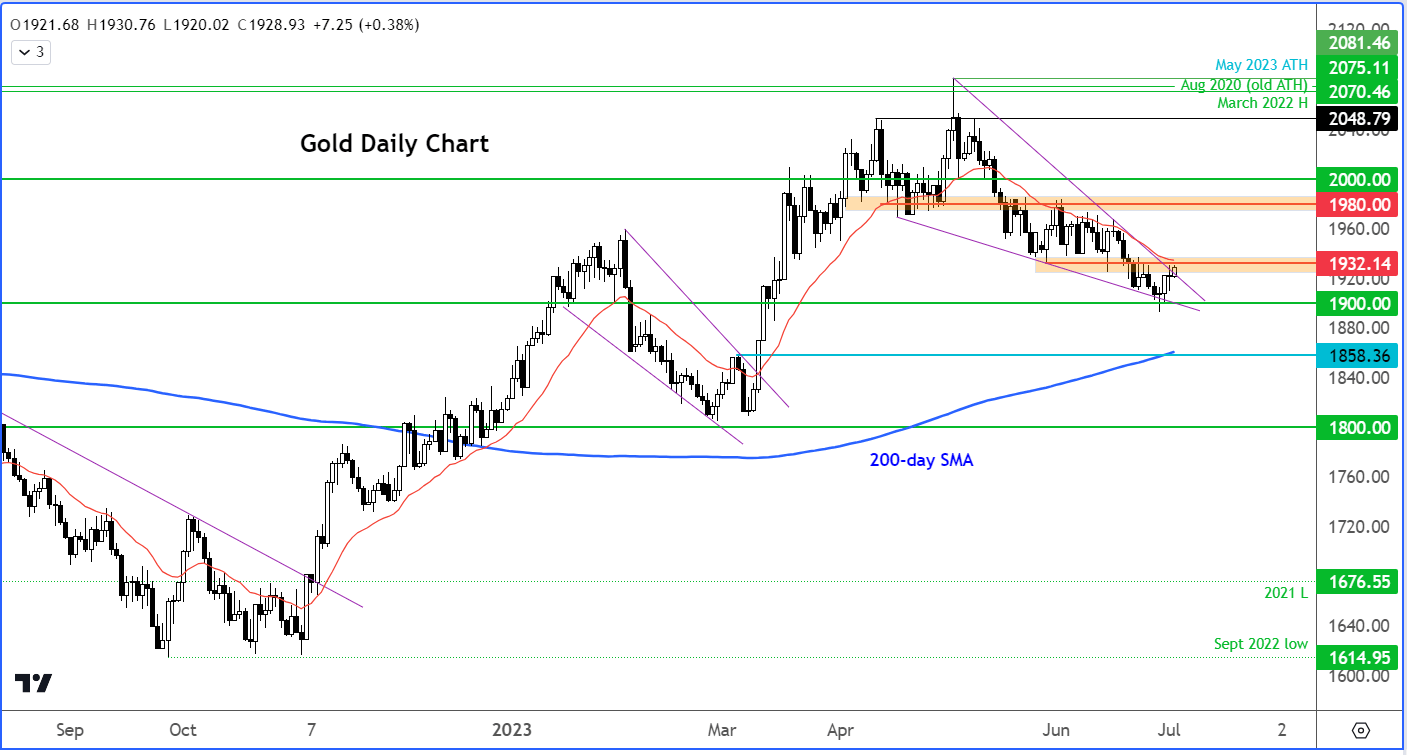
Task: Click the Sep label on time axis
Action: tap(69, 729)
